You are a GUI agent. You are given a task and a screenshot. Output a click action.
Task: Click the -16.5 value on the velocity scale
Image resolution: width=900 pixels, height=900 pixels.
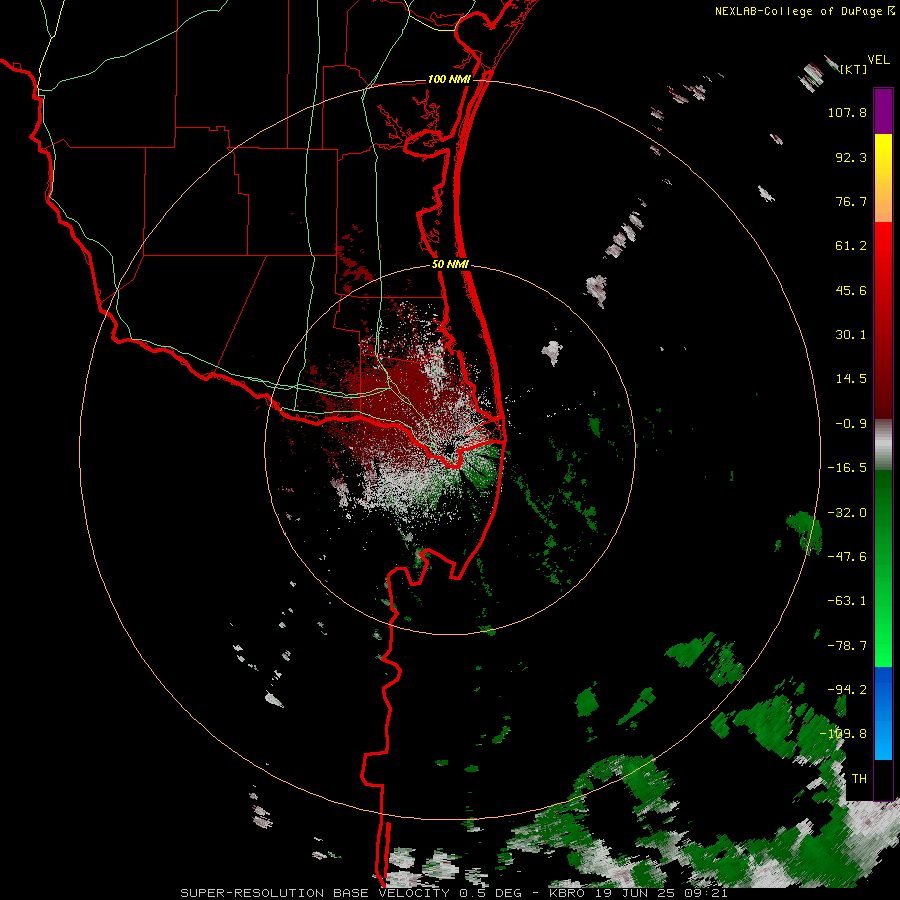(x=847, y=468)
